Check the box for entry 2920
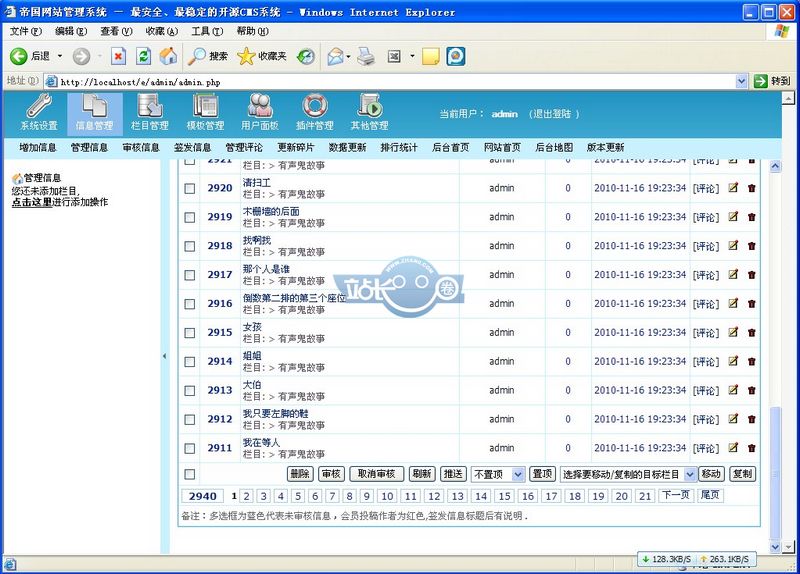800x574 pixels. [x=190, y=188]
